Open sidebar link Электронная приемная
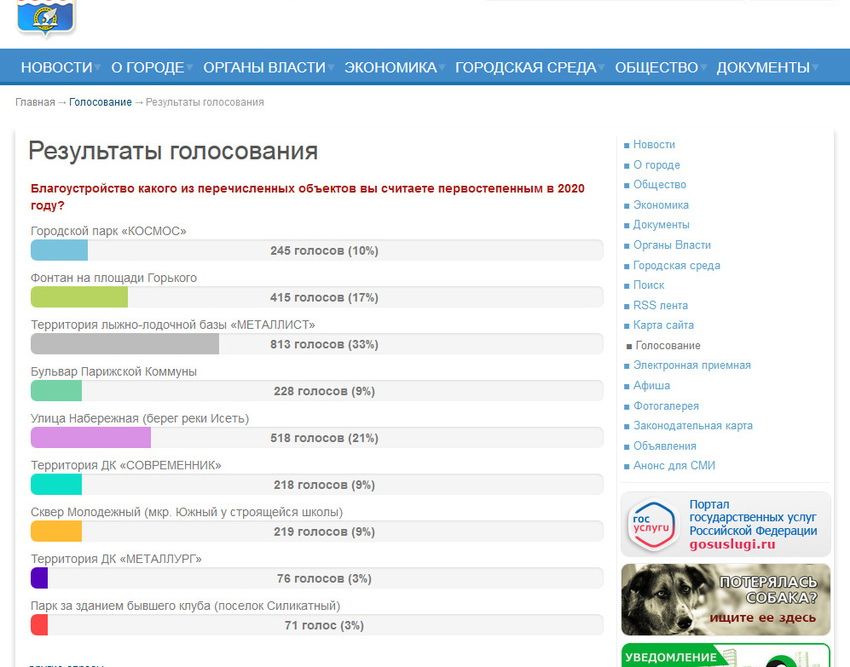This screenshot has height=667, width=850. pos(692,365)
